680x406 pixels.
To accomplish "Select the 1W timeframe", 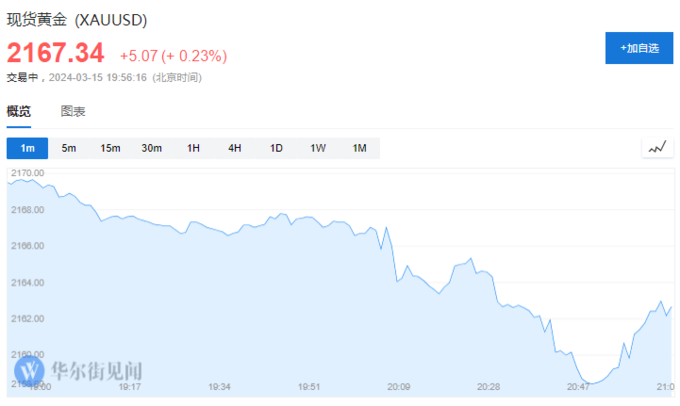I will 318,148.
